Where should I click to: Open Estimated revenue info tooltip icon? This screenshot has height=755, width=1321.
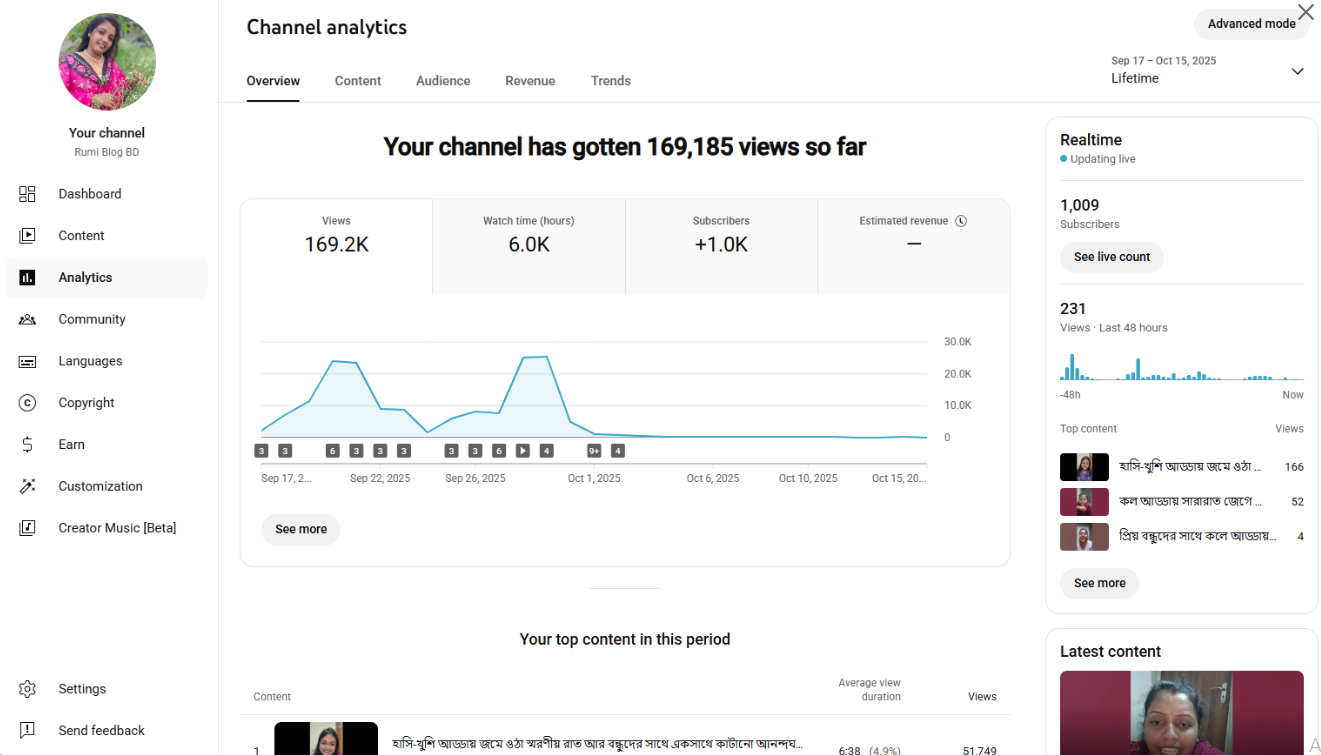click(961, 220)
